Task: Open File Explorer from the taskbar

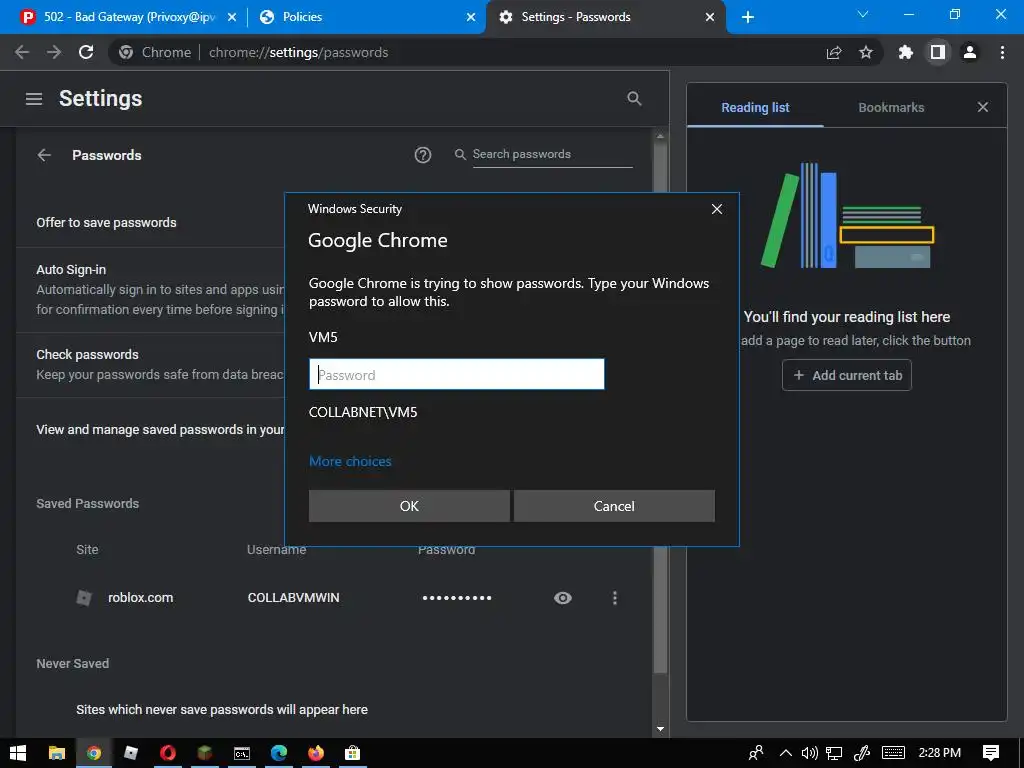Action: (57, 753)
